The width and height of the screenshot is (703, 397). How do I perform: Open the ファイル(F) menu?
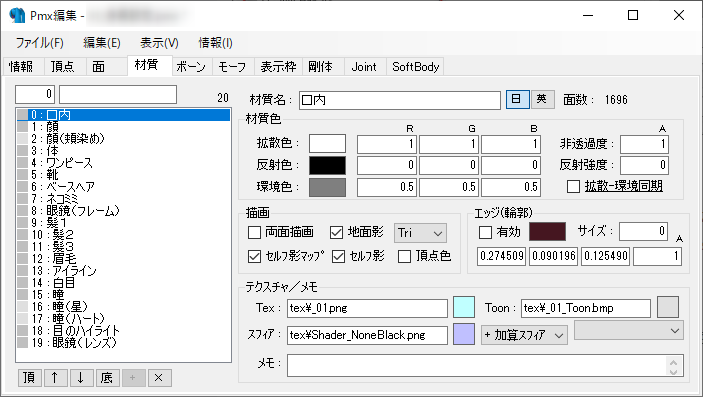tap(39, 43)
